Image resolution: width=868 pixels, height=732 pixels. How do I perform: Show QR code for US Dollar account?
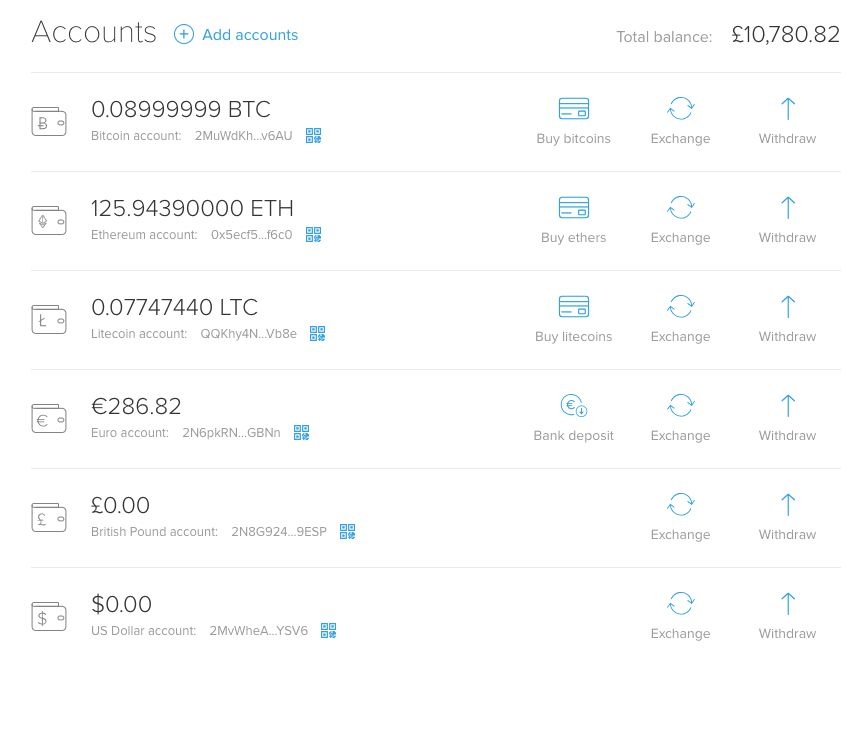tap(329, 631)
